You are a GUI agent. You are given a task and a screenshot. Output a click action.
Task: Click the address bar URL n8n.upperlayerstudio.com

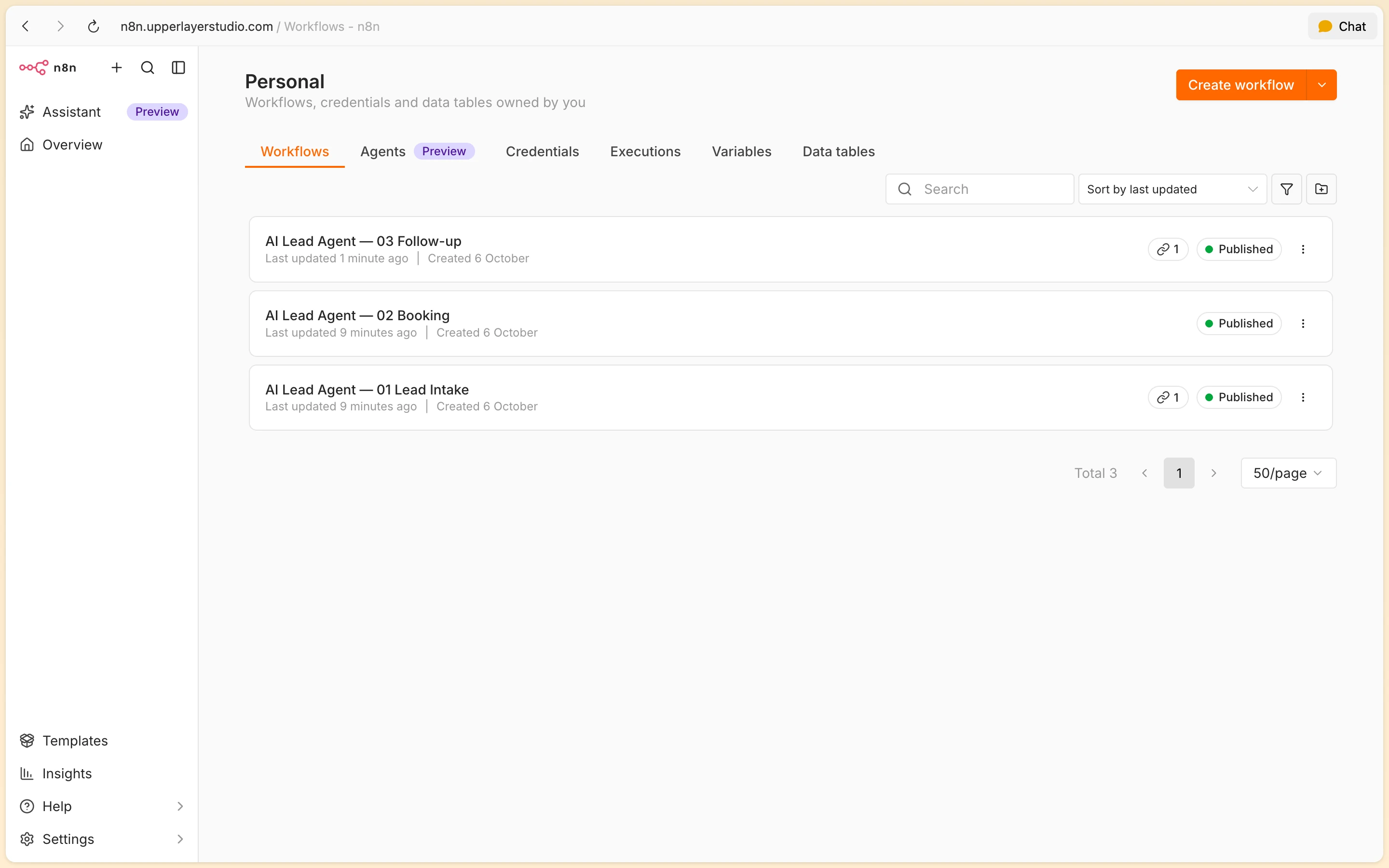coord(197,27)
